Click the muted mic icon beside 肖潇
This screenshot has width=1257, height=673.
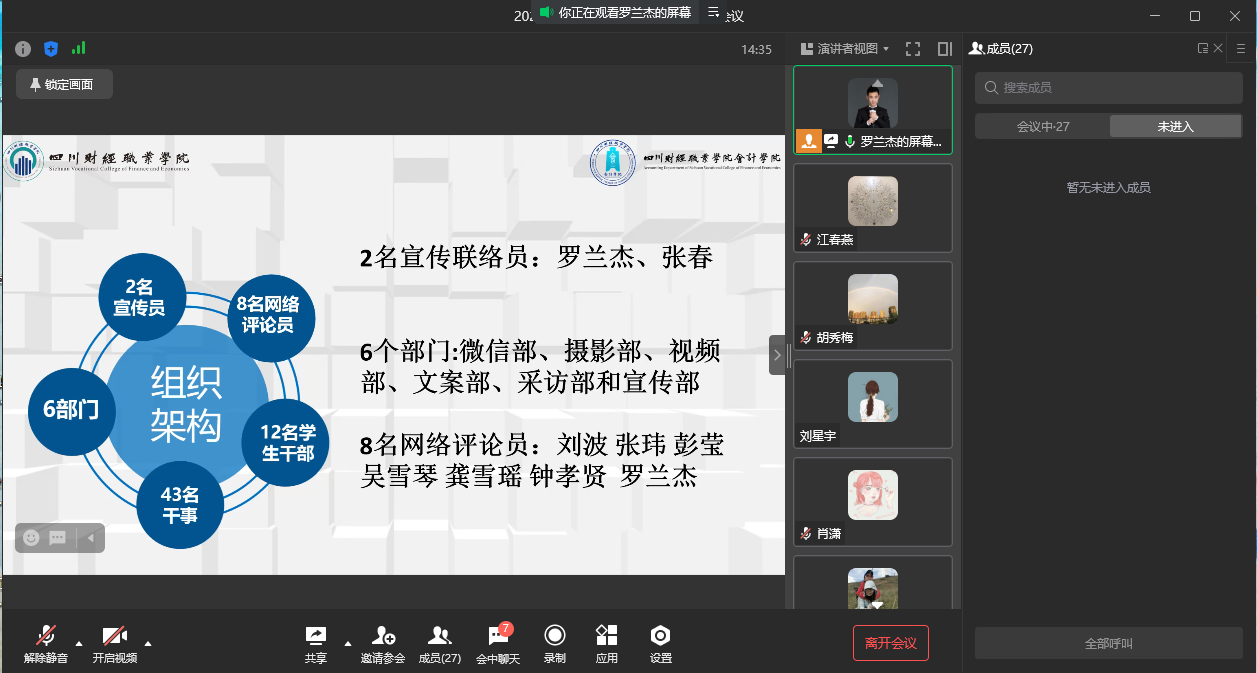[x=805, y=534]
